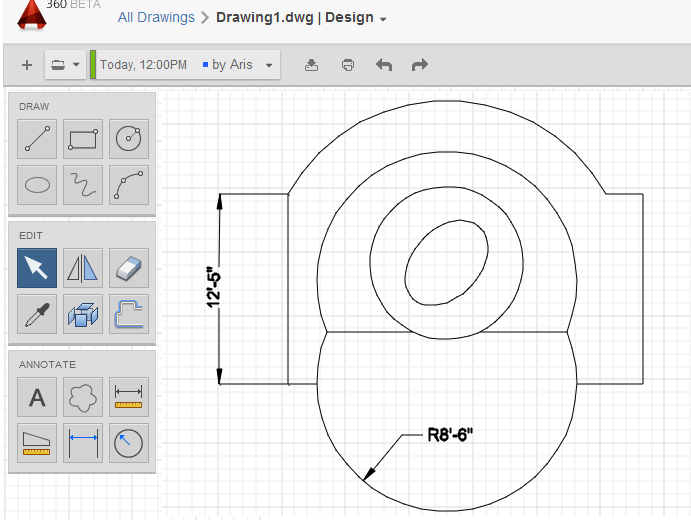
Task: Toggle the Select arrow tool
Action: pyautogui.click(x=37, y=267)
